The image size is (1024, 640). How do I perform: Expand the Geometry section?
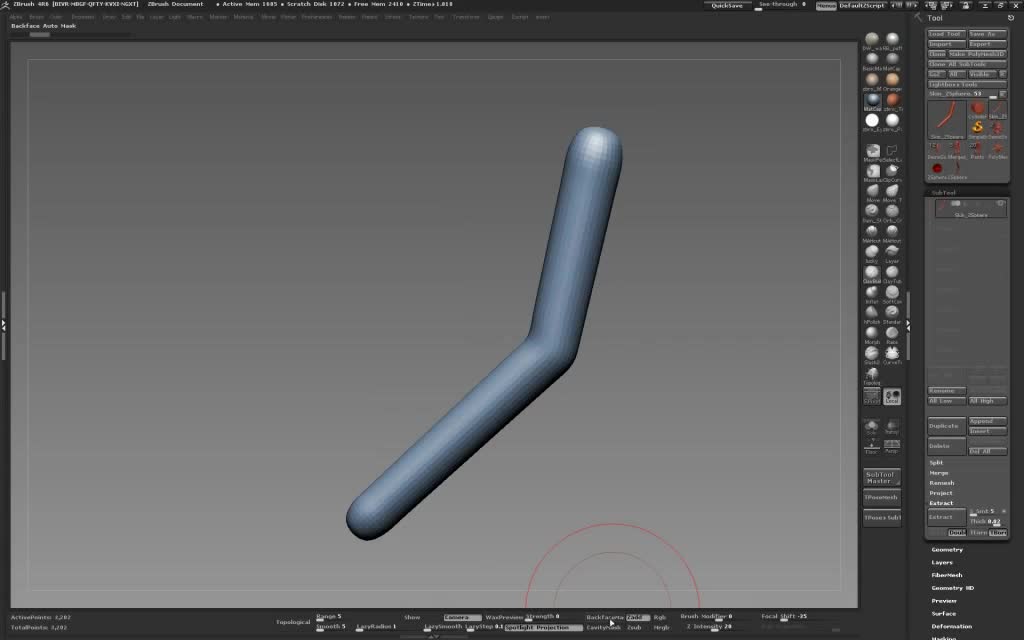point(947,549)
